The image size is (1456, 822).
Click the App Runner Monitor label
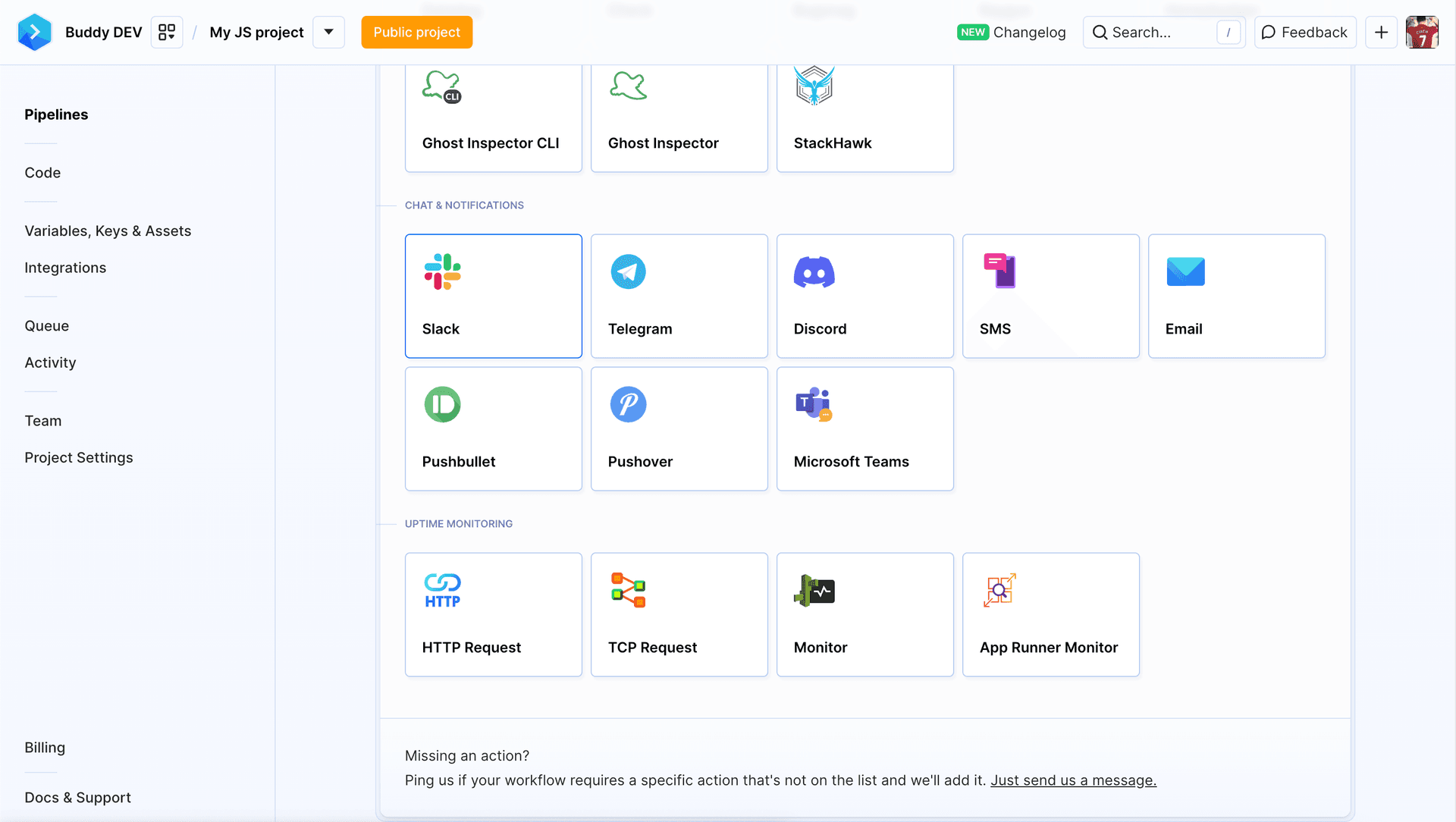1049,648
